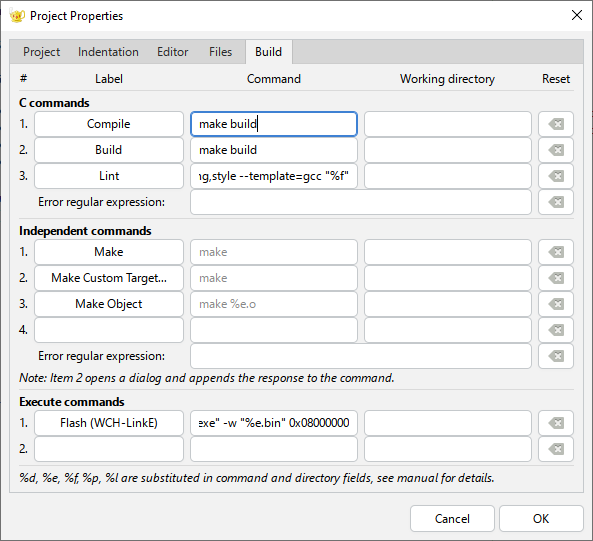Screen dimensions: 593x541
Task: Reset the Make Custom Target row
Action: [x=556, y=278]
